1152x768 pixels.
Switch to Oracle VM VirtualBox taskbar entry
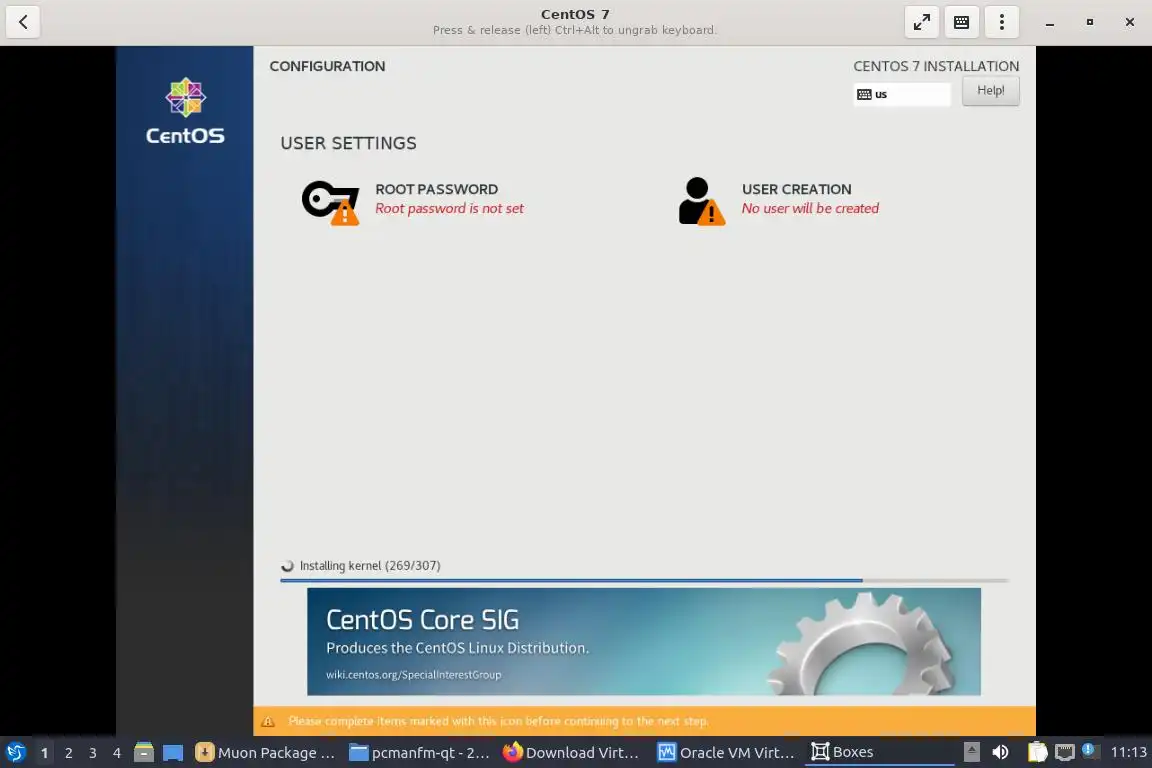tap(726, 753)
